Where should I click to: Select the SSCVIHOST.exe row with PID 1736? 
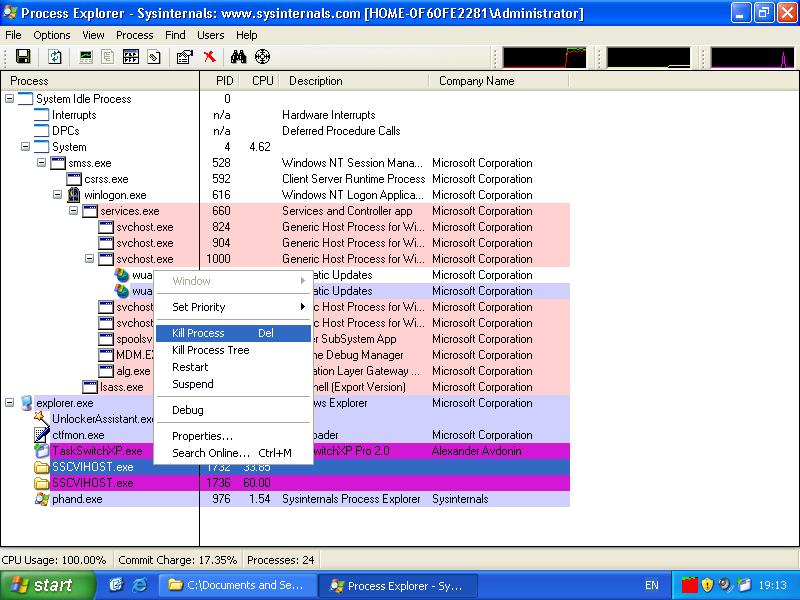point(285,483)
